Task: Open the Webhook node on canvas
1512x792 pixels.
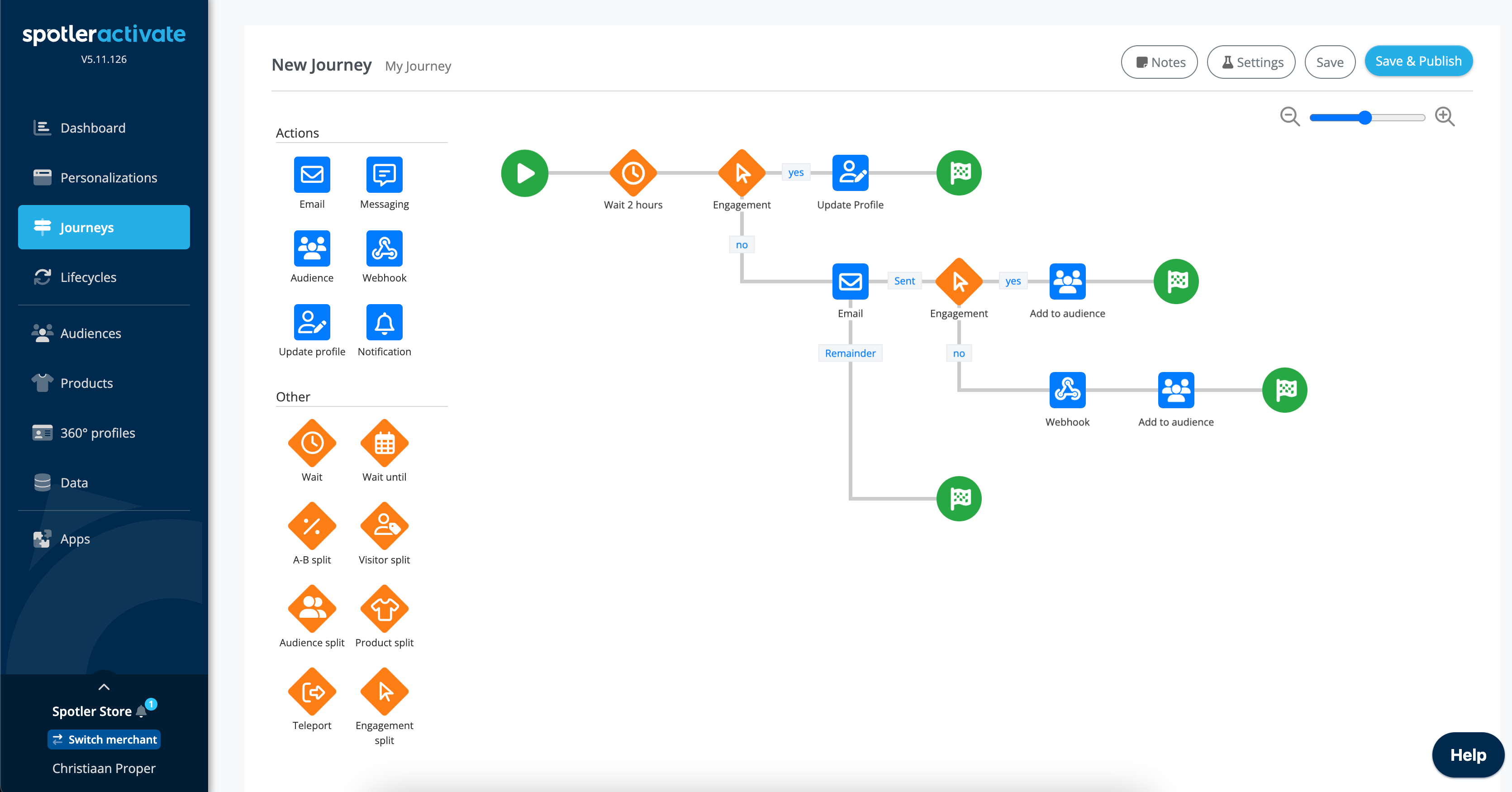Action: (1067, 391)
